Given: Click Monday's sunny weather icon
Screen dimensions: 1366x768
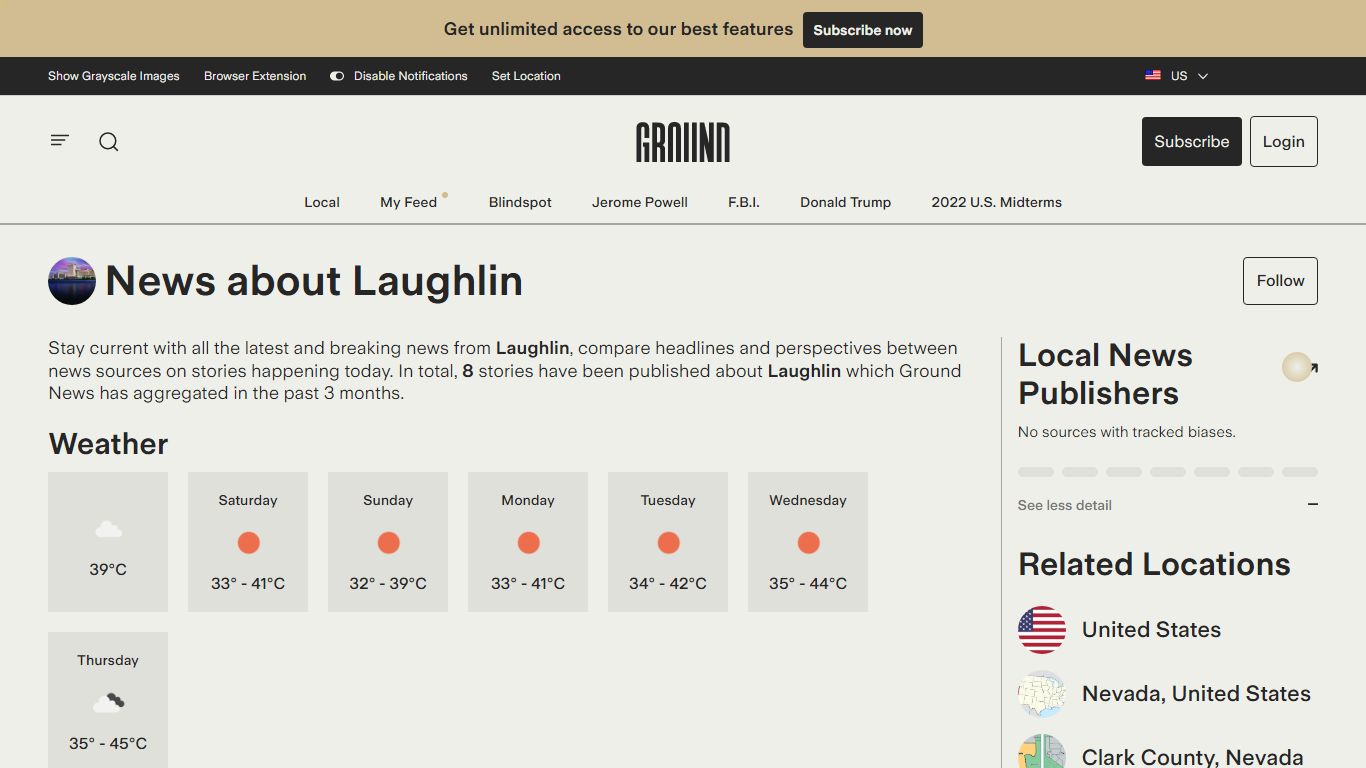Looking at the screenshot, I should 528,543.
